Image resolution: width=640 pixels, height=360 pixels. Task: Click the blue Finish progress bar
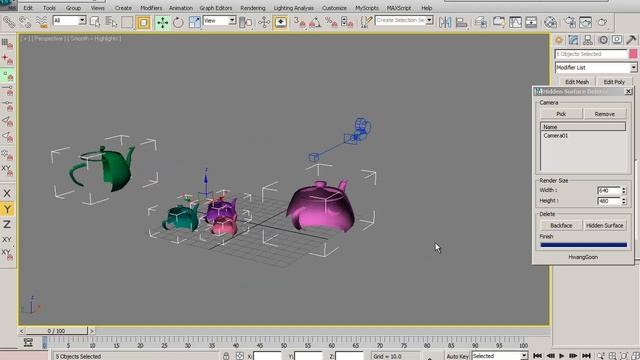coord(583,245)
